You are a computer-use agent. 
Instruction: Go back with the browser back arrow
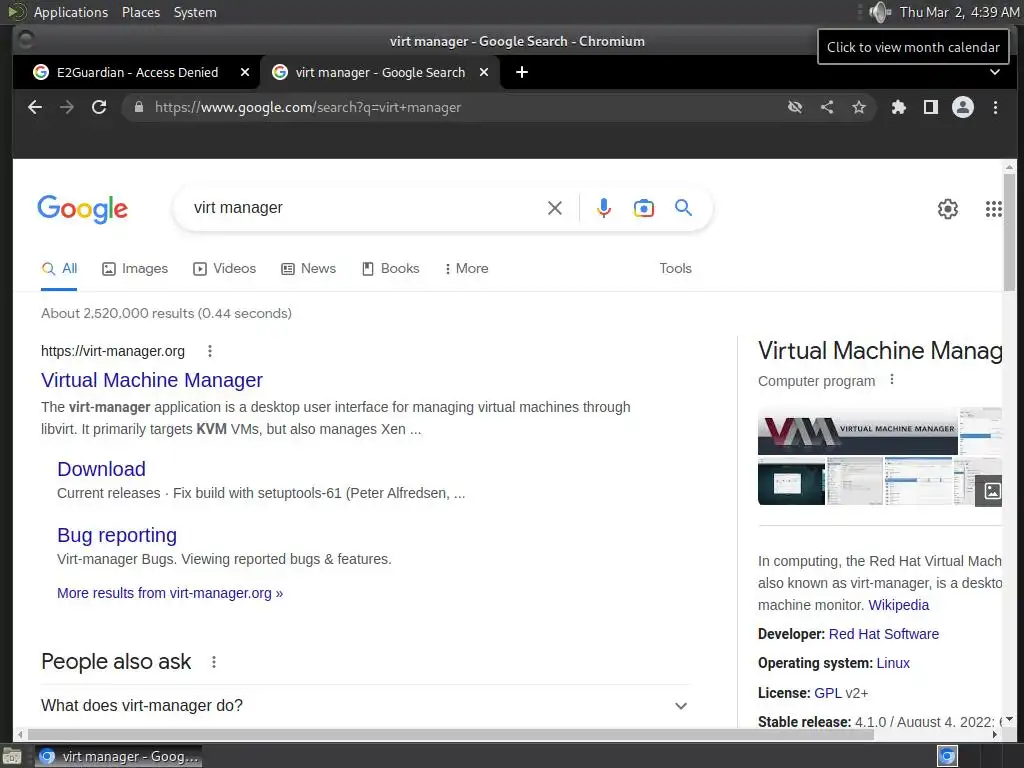(x=35, y=107)
